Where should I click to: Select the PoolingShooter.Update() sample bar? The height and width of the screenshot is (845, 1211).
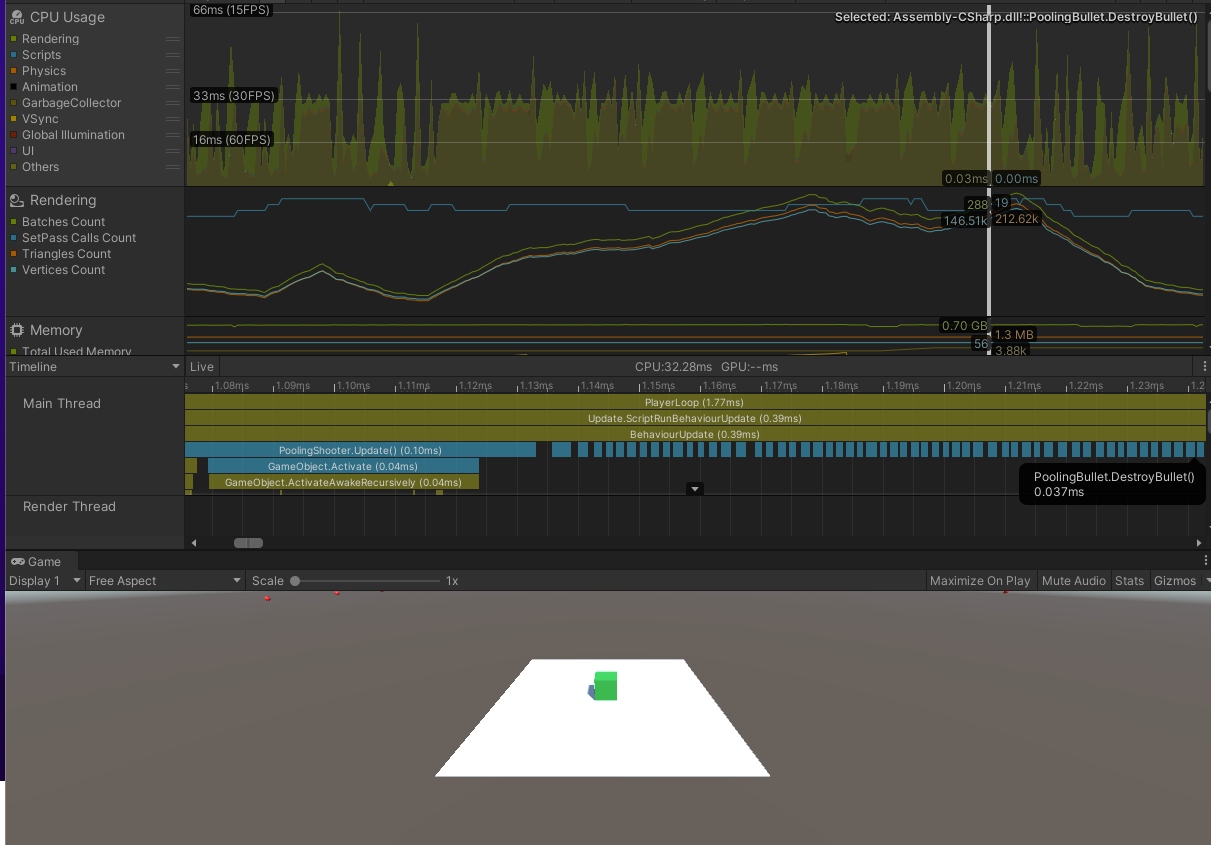pos(360,450)
